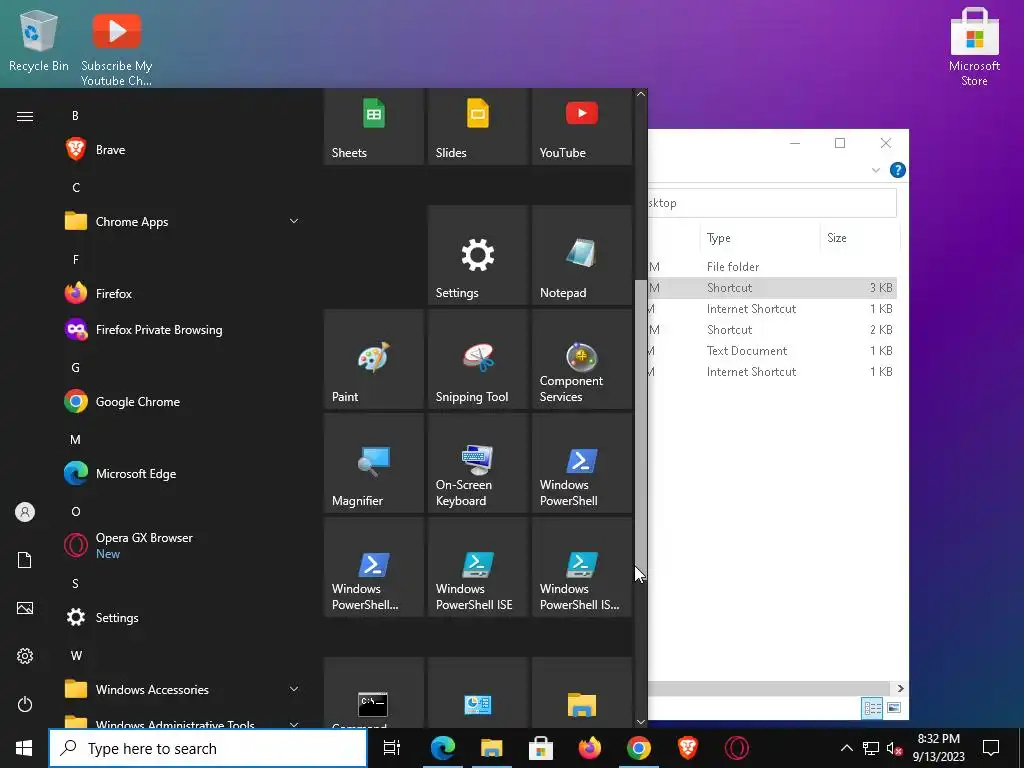
Task: Select the File folder row in Explorer
Action: point(772,266)
